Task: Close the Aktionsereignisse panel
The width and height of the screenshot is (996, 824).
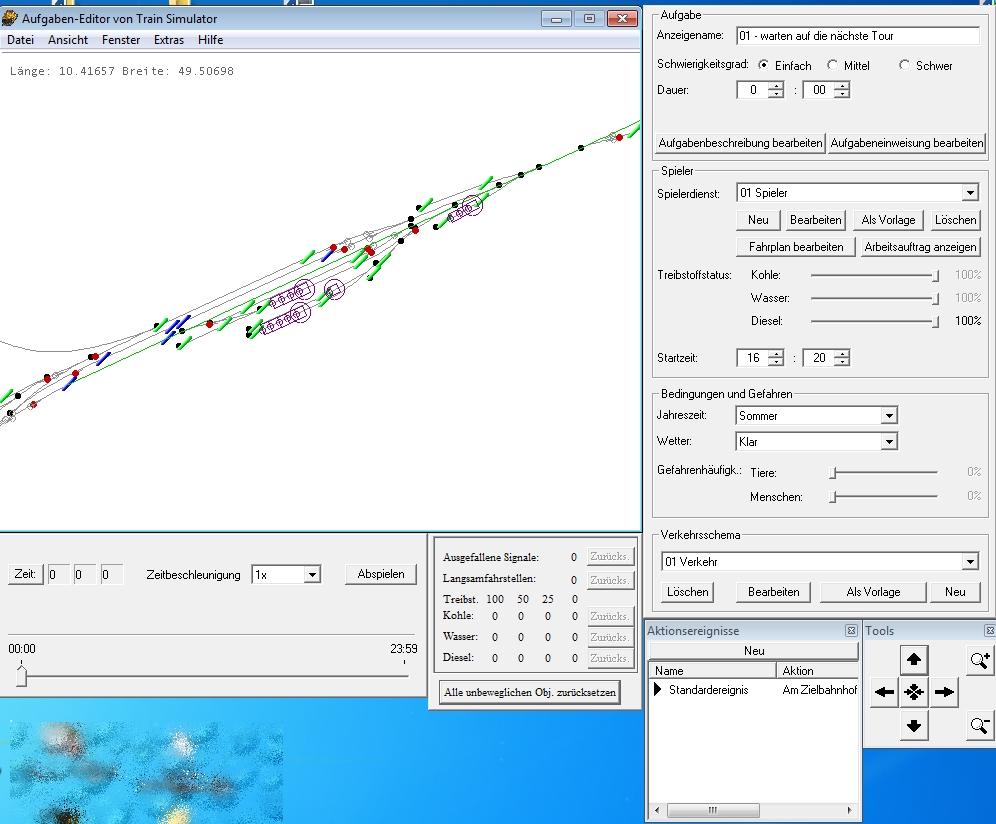Action: click(851, 630)
